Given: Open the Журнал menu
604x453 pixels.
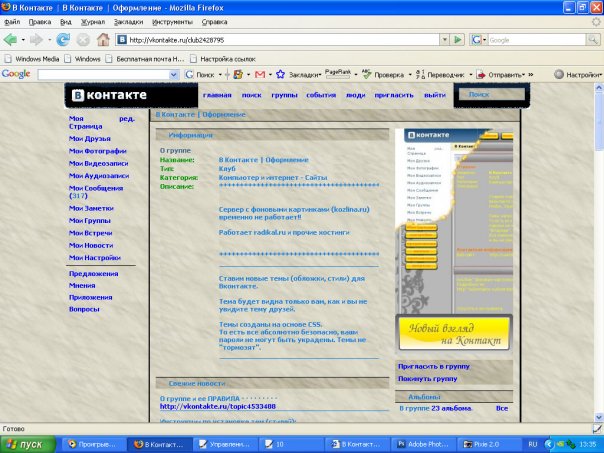Looking at the screenshot, I should 92,22.
